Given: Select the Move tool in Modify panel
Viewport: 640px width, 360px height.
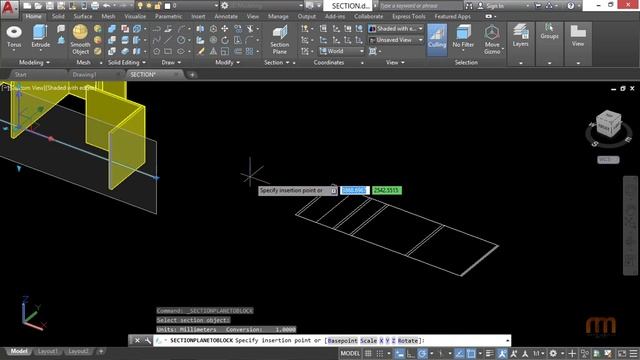Looking at the screenshot, I should 225,29.
